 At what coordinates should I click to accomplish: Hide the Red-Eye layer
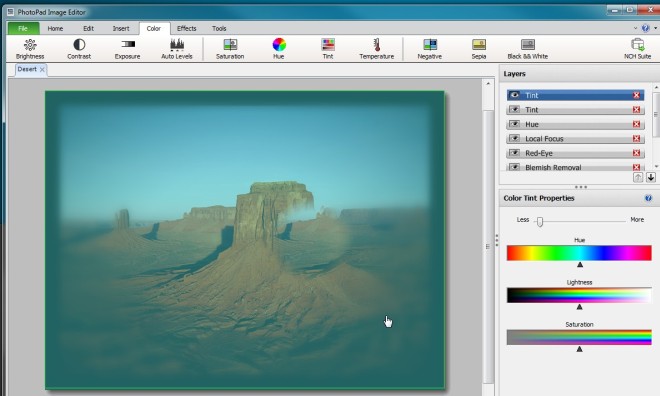click(514, 153)
